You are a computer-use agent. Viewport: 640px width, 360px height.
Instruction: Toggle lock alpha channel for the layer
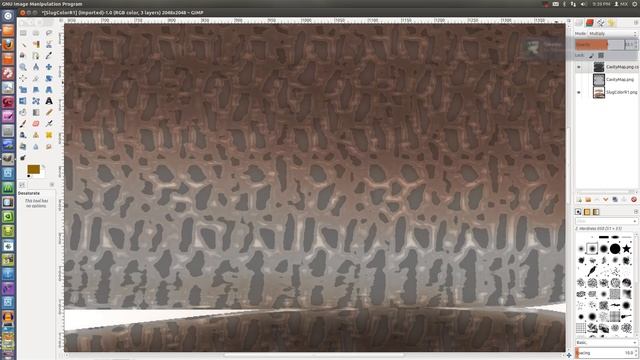coord(601,55)
